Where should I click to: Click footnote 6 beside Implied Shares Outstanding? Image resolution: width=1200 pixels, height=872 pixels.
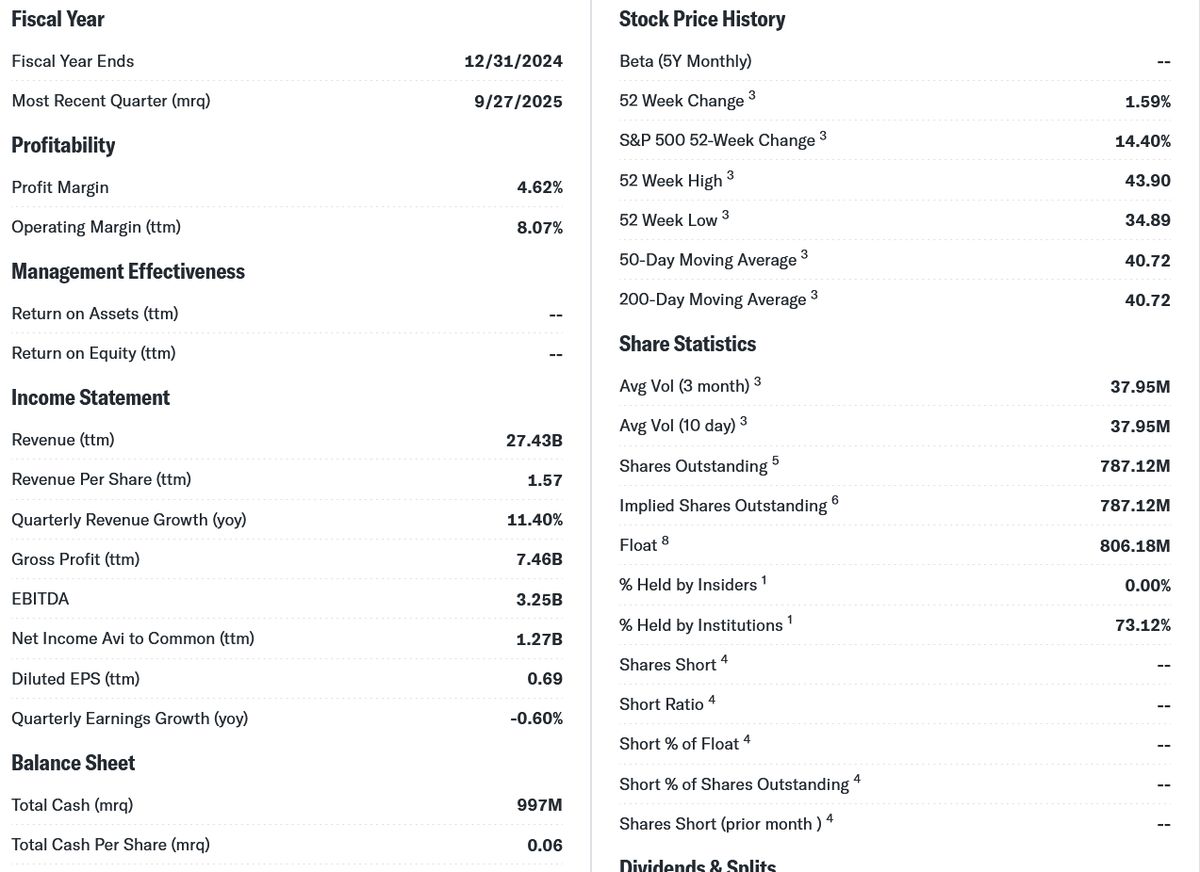point(835,500)
